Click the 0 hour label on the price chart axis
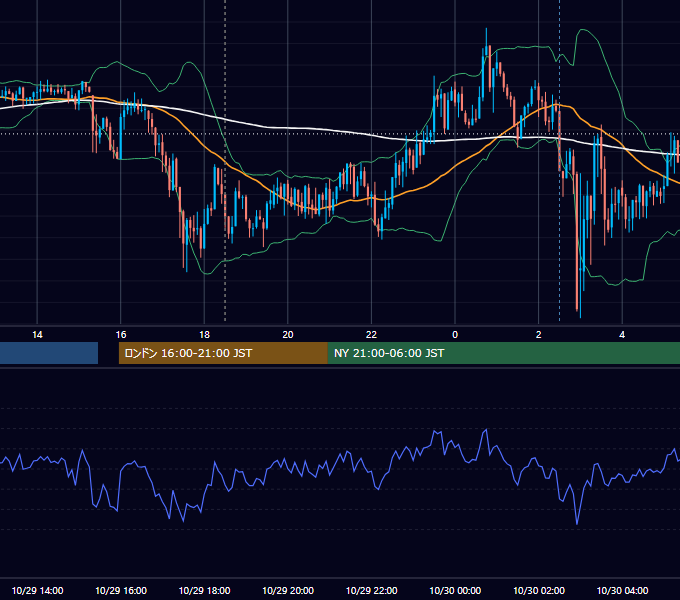 tap(455, 335)
